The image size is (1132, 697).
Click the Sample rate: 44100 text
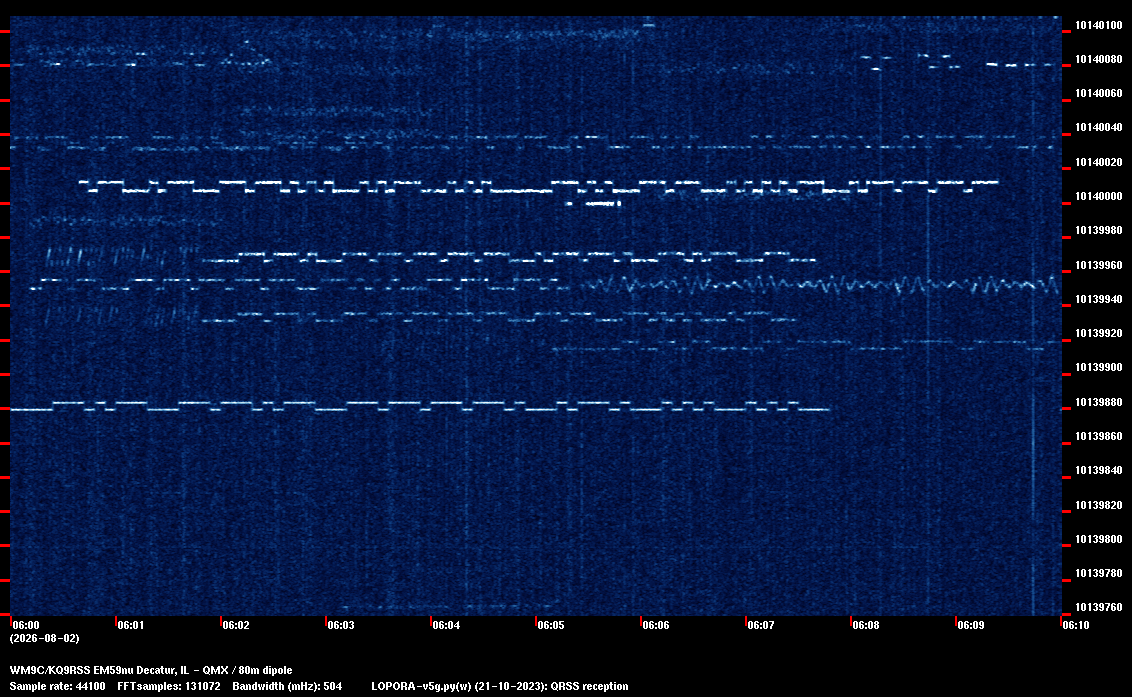point(57,686)
